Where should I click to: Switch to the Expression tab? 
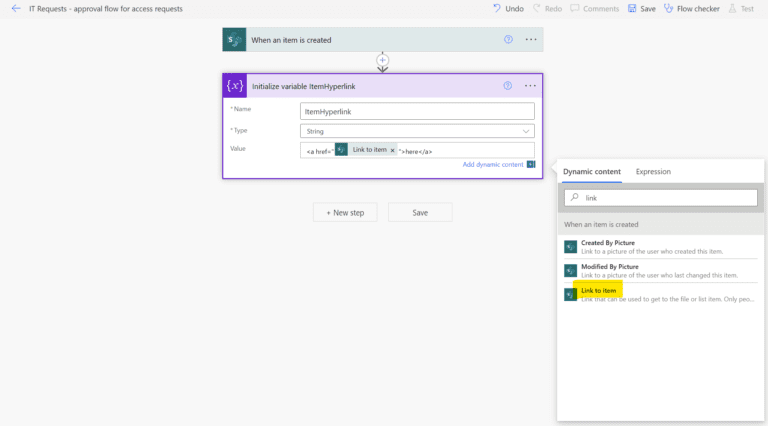click(653, 172)
